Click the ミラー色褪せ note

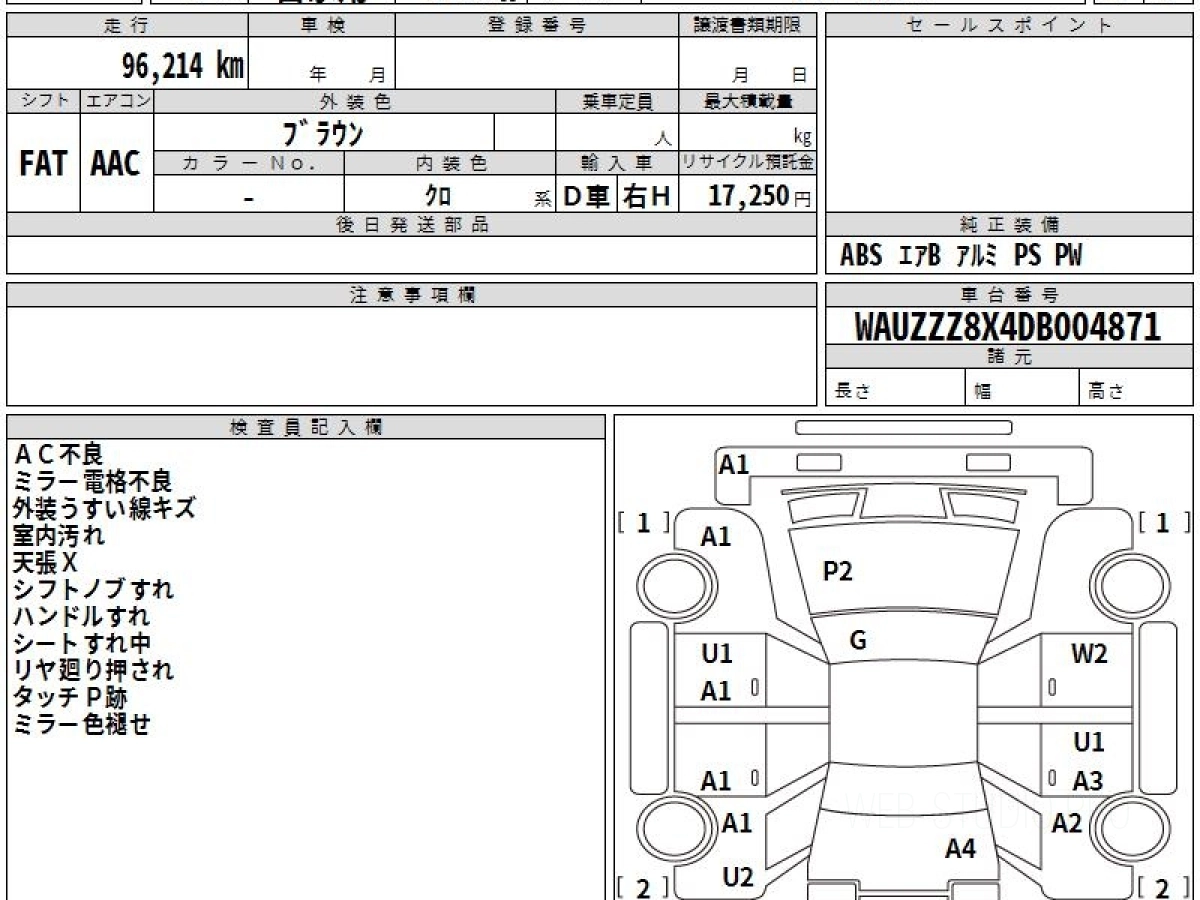[x=82, y=724]
